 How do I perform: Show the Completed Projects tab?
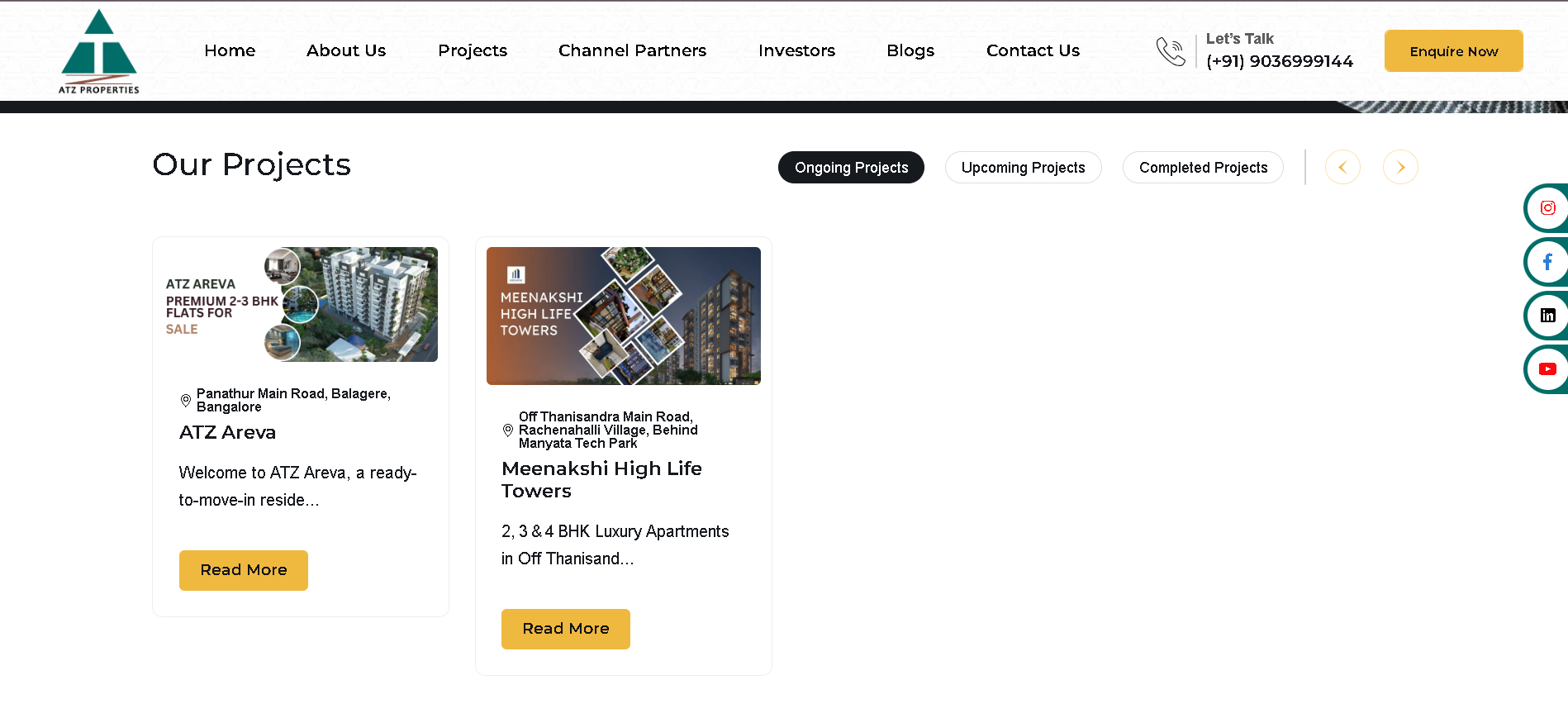[1203, 168]
